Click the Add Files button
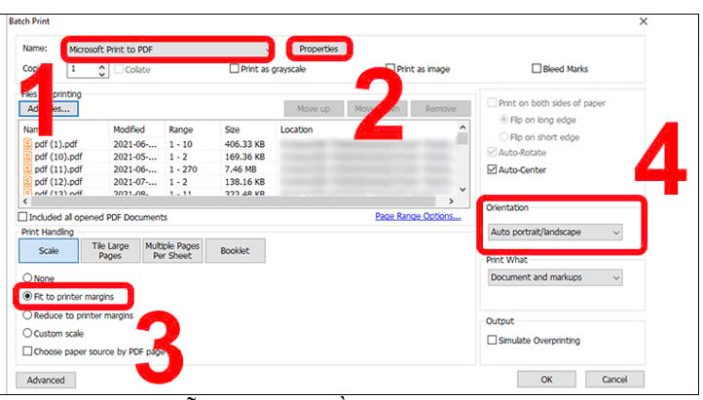 pyautogui.click(x=48, y=109)
